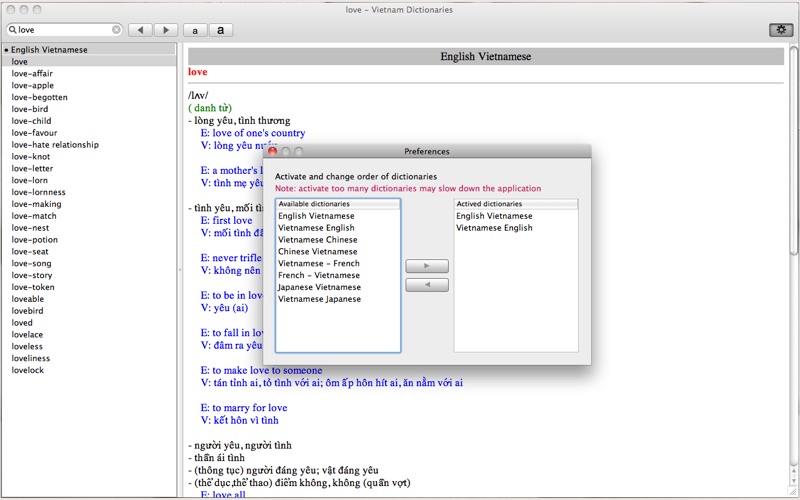Select 'loveliness' in the word list
Image resolution: width=800 pixels, height=500 pixels.
tap(31, 358)
